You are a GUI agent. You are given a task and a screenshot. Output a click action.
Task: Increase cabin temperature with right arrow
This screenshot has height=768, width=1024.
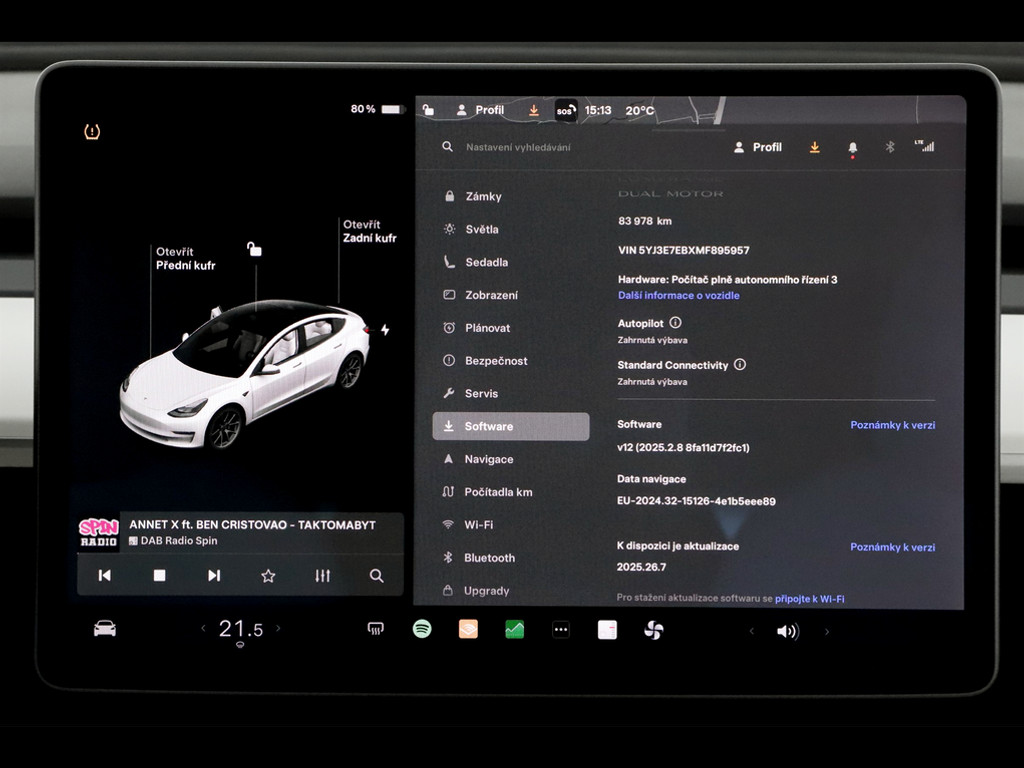pyautogui.click(x=278, y=628)
